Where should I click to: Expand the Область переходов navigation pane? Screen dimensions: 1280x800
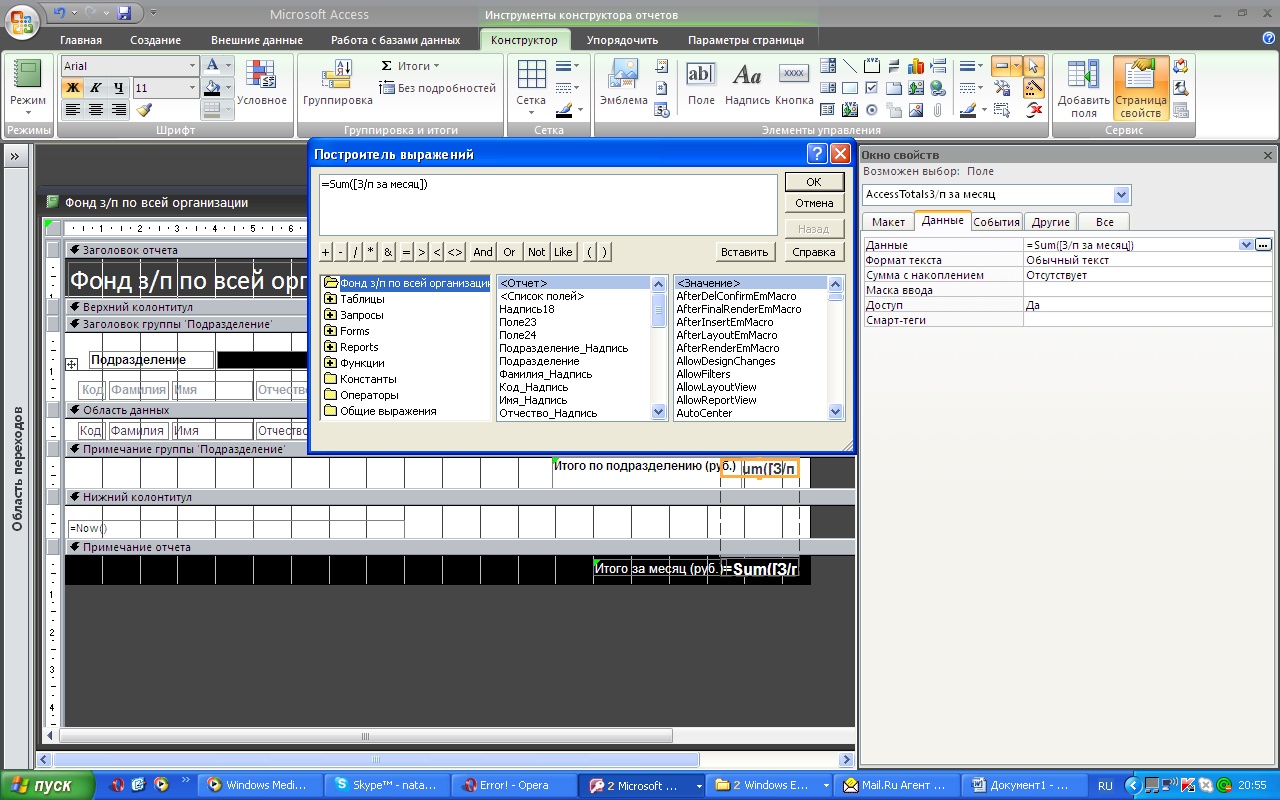coord(16,157)
